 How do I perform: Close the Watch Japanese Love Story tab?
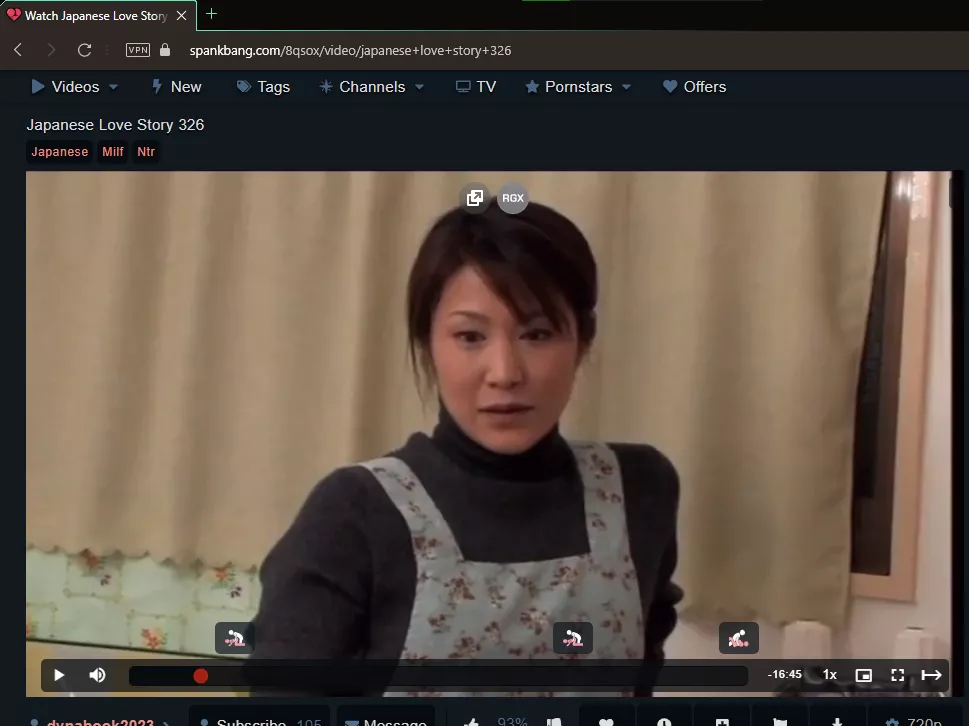click(182, 15)
